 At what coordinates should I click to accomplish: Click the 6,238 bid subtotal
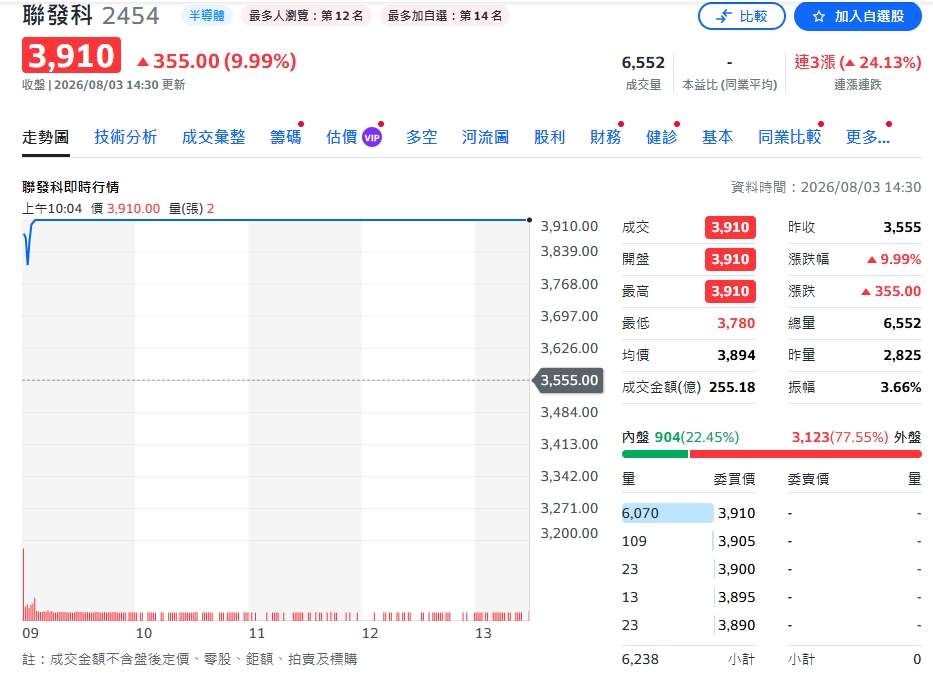[x=640, y=659]
